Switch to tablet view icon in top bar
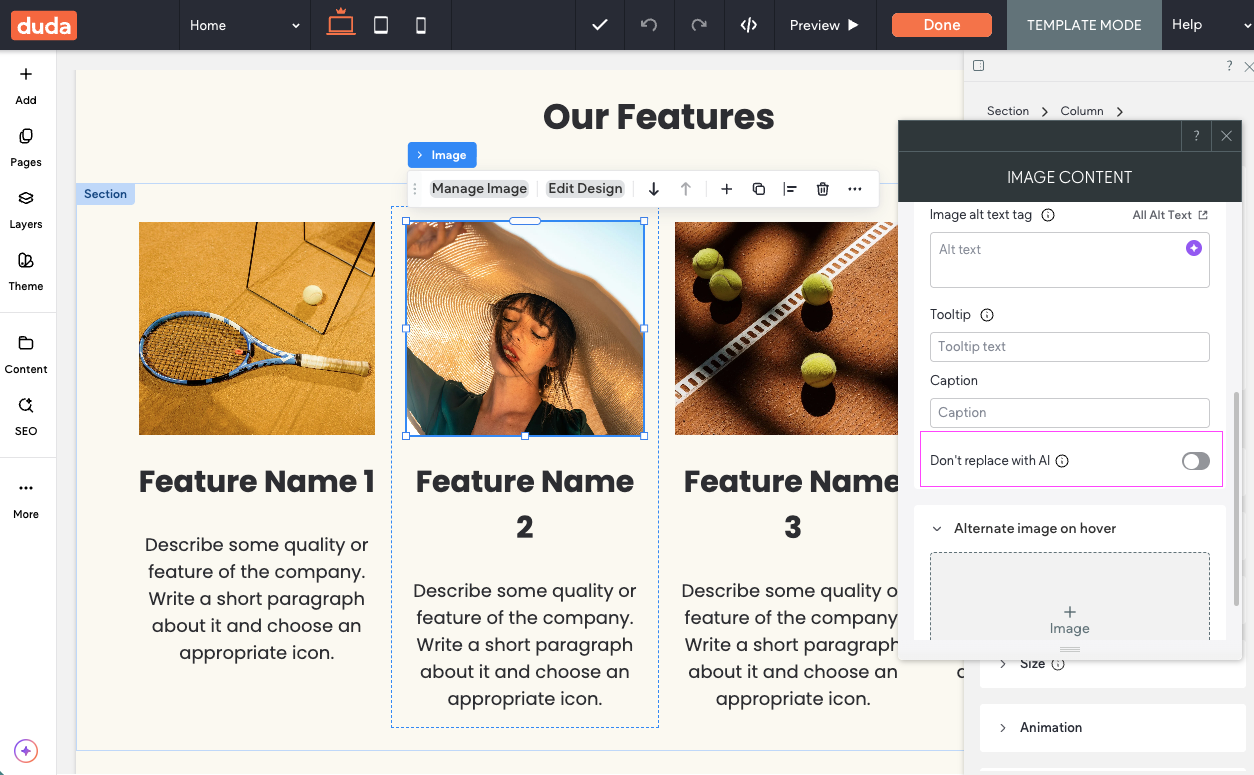This screenshot has width=1254, height=775. 381,25
